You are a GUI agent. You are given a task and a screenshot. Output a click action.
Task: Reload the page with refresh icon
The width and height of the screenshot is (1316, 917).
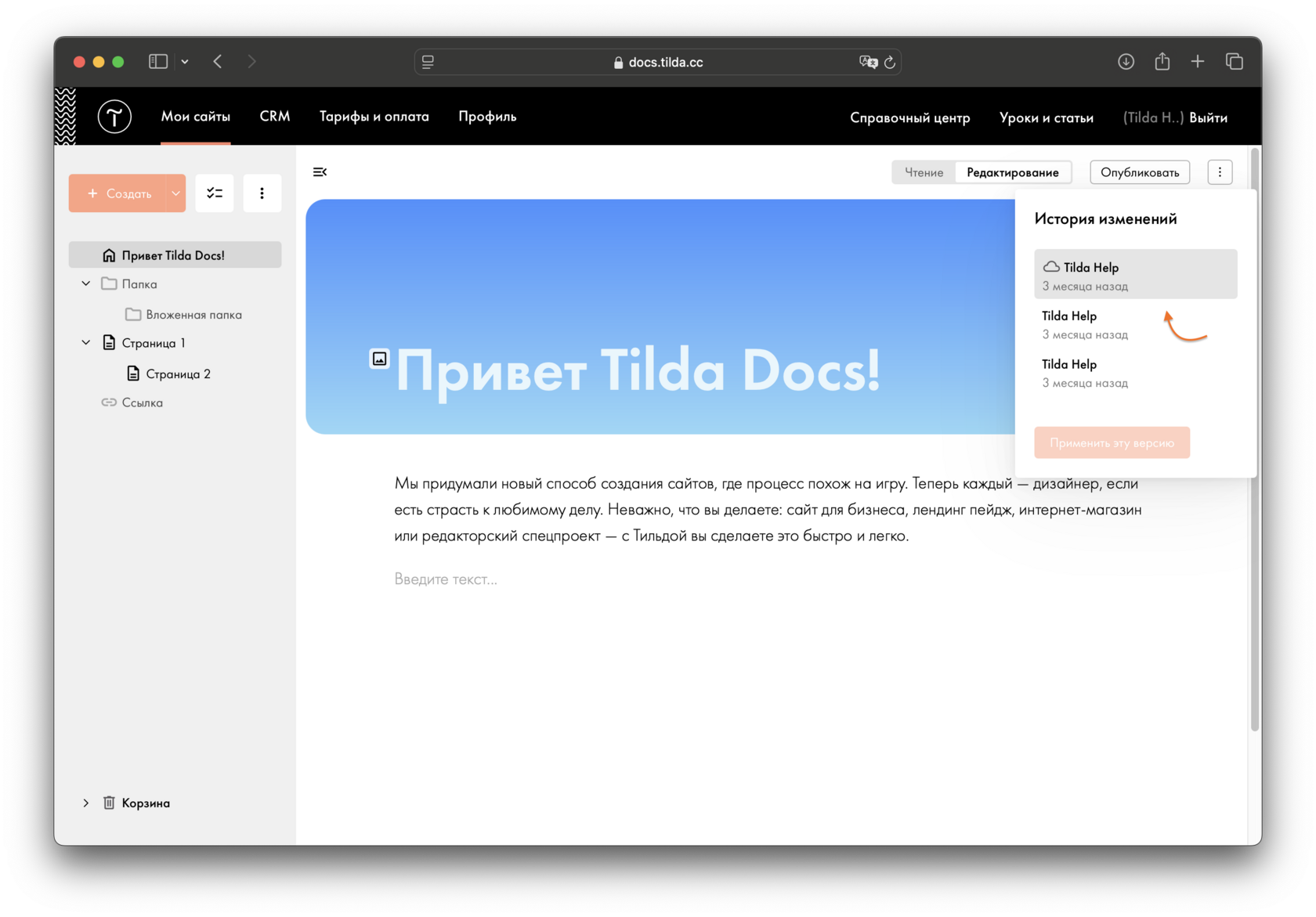(890, 62)
